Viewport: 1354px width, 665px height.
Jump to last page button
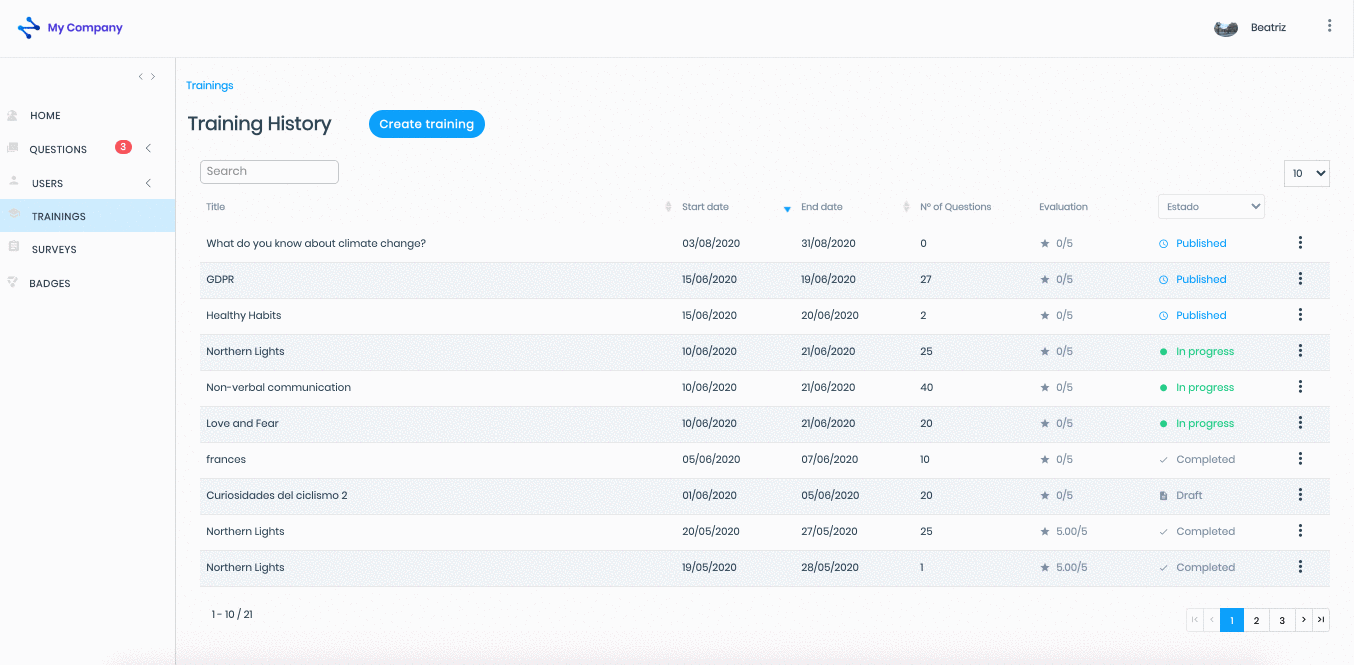click(1321, 620)
